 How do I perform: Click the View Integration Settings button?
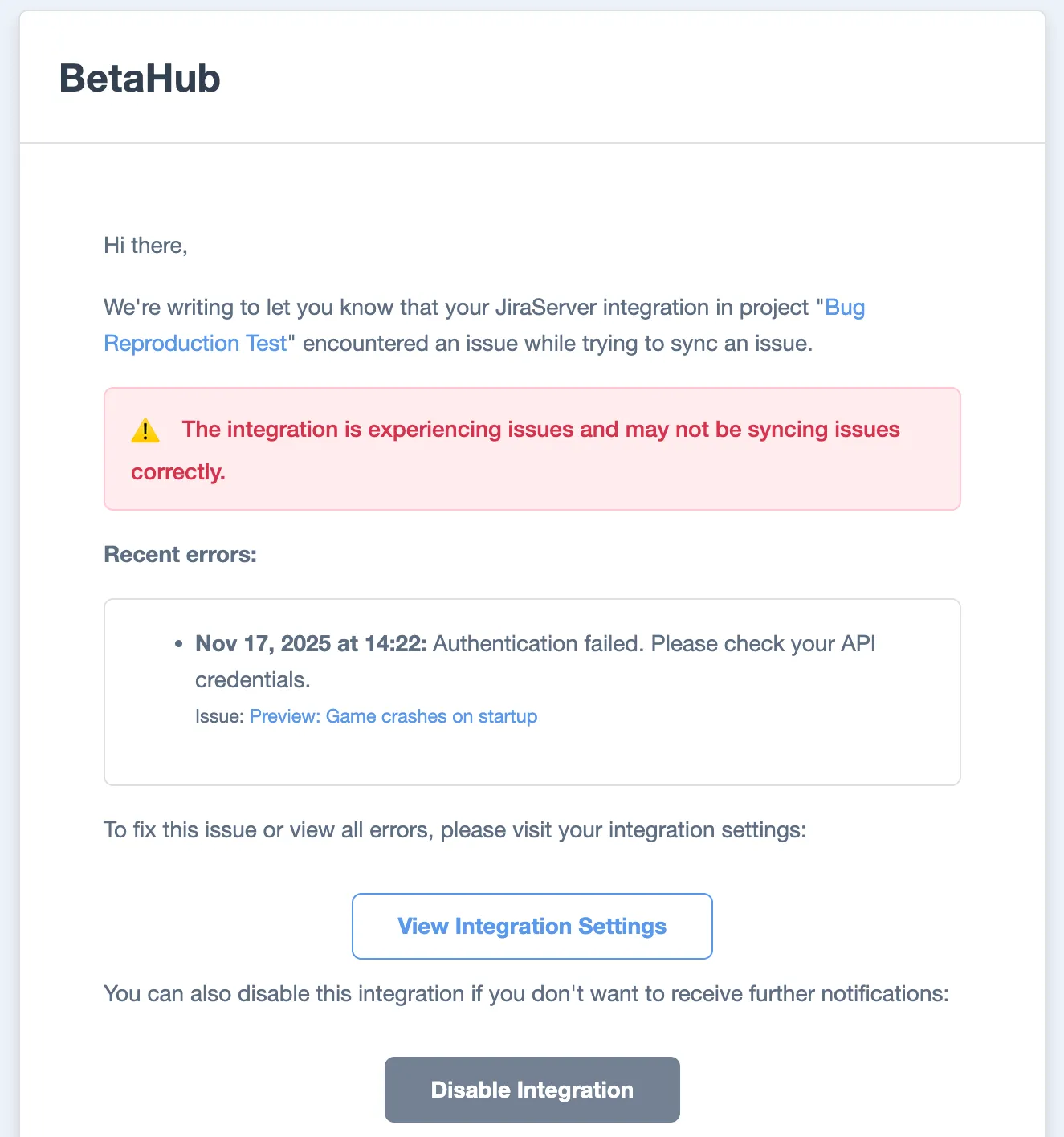click(532, 926)
